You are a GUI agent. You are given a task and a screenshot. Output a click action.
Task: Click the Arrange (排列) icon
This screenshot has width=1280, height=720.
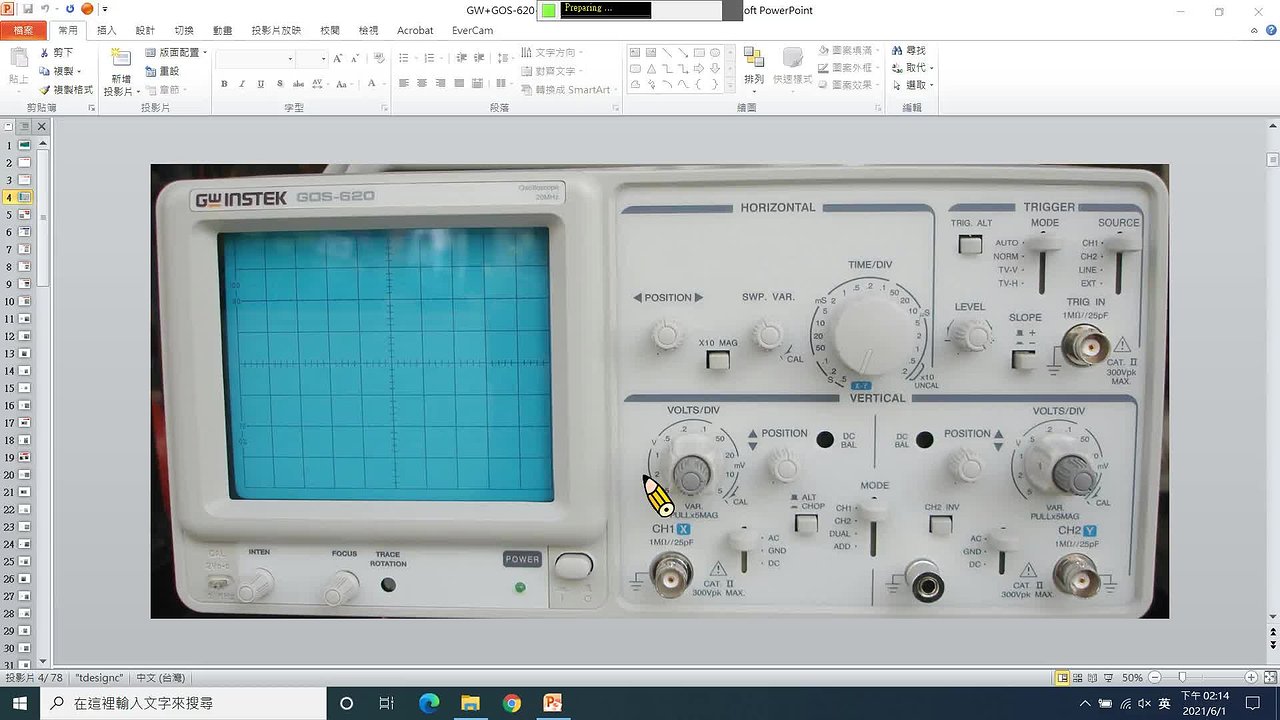[754, 58]
